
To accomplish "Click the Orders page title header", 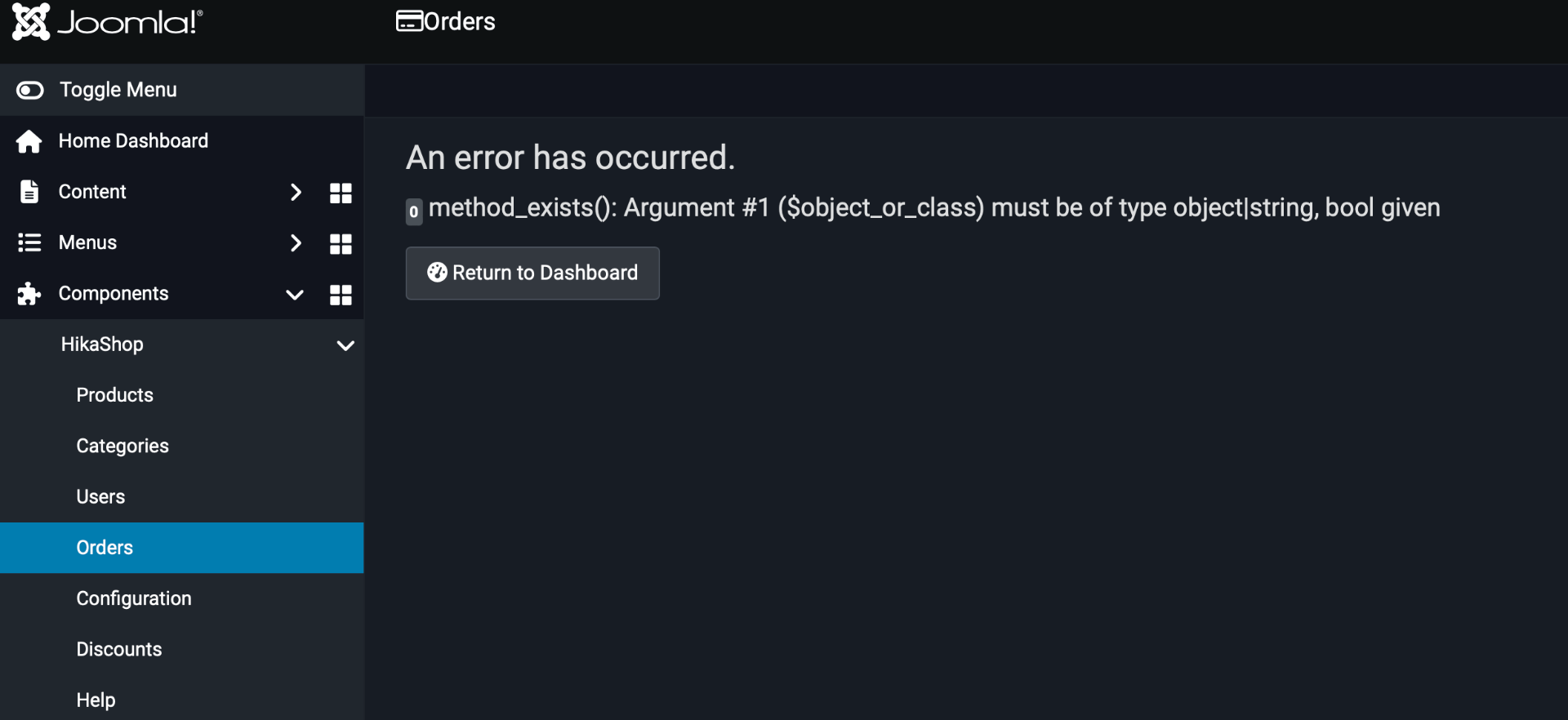I will [446, 21].
